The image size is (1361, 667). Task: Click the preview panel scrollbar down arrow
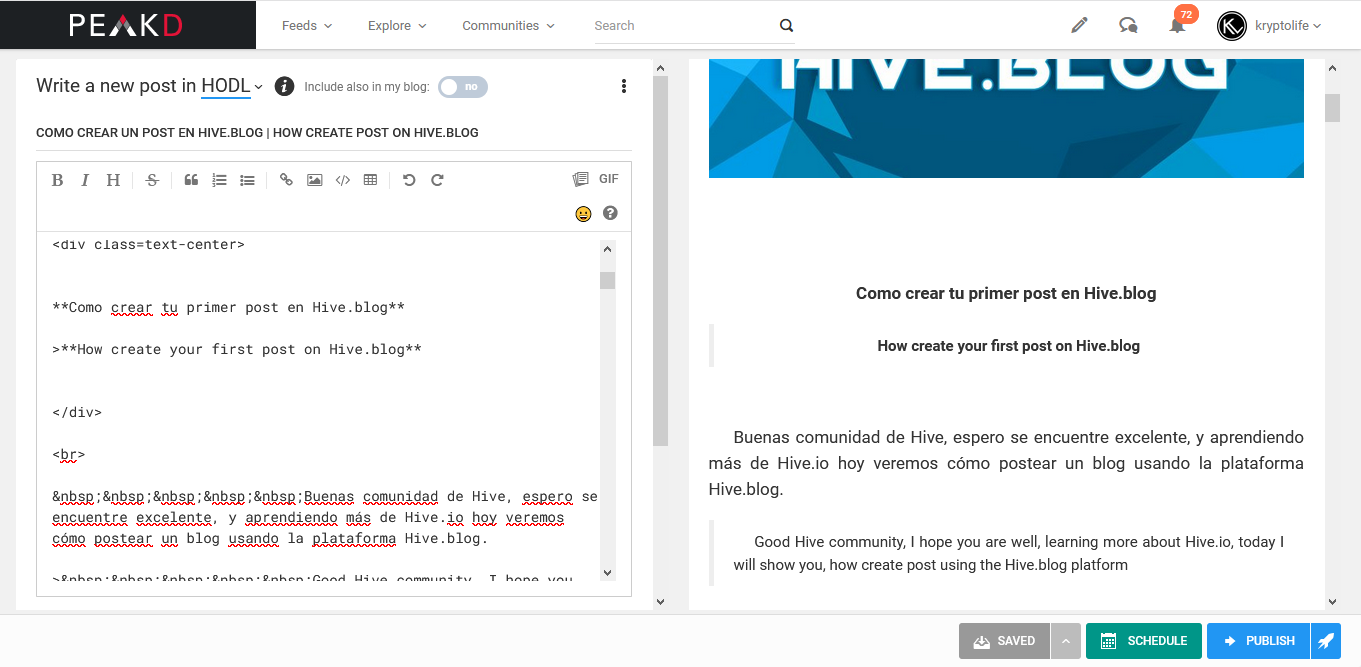click(1332, 601)
